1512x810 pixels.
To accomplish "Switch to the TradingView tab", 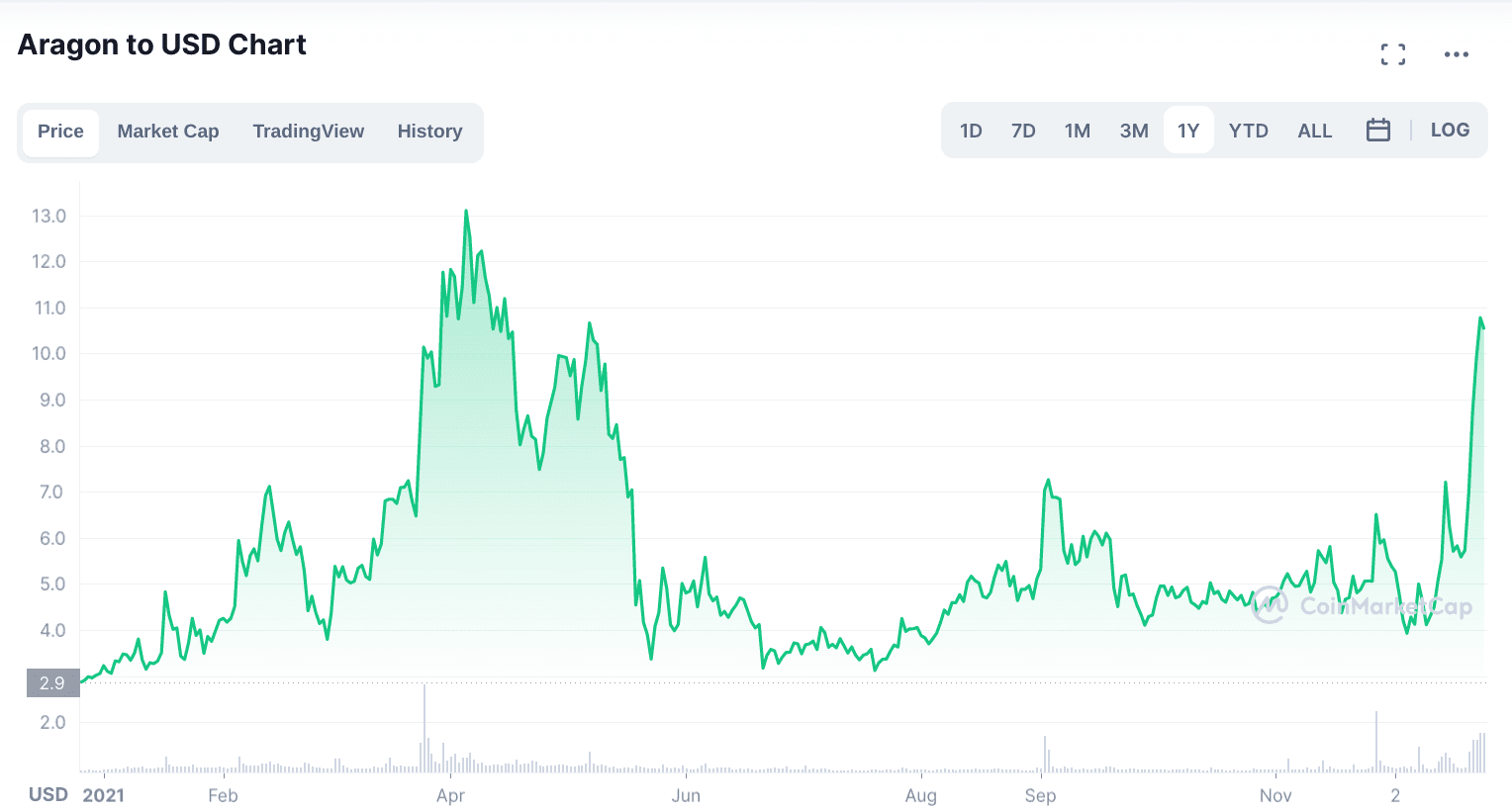I will coord(308,132).
